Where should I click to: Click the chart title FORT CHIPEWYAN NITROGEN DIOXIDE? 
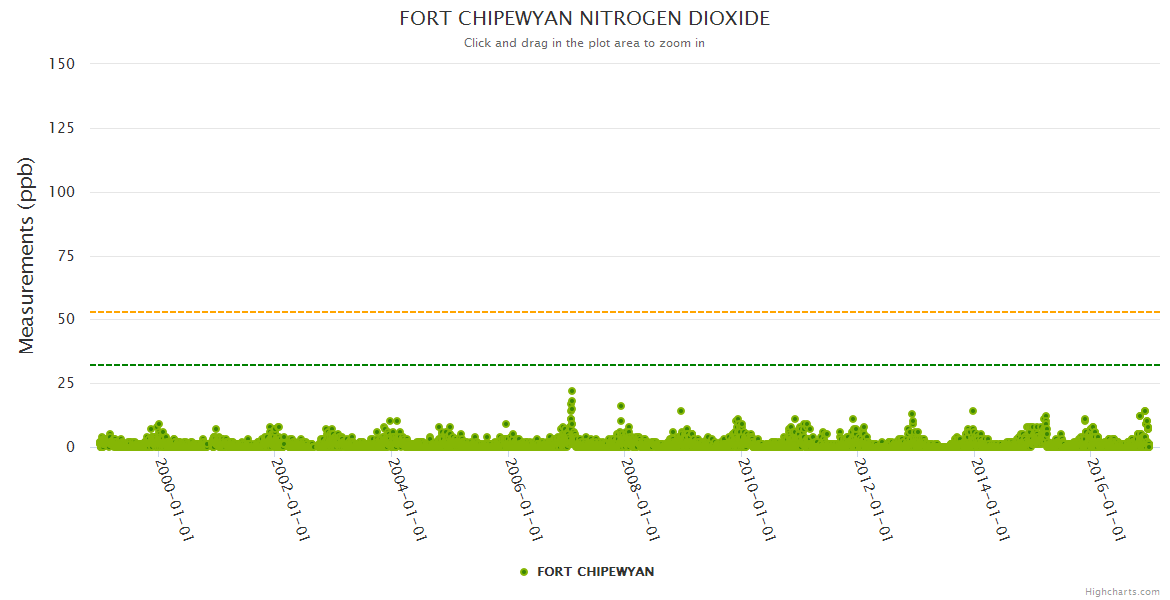coord(584,19)
